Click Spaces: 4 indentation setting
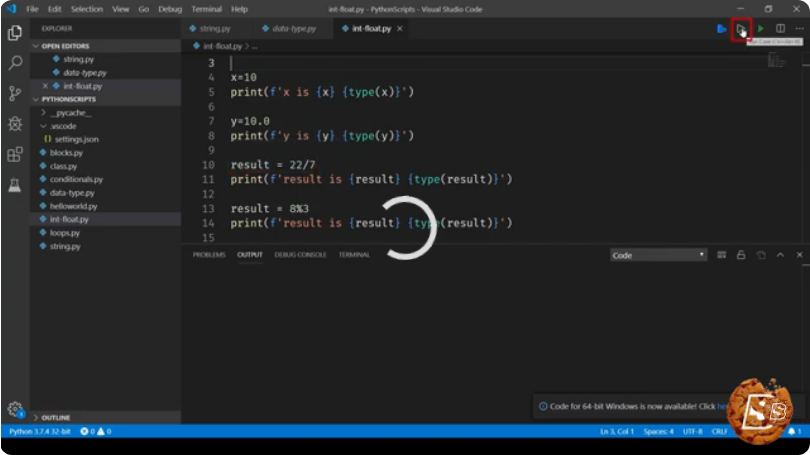The image size is (810, 455). pyautogui.click(x=658, y=431)
